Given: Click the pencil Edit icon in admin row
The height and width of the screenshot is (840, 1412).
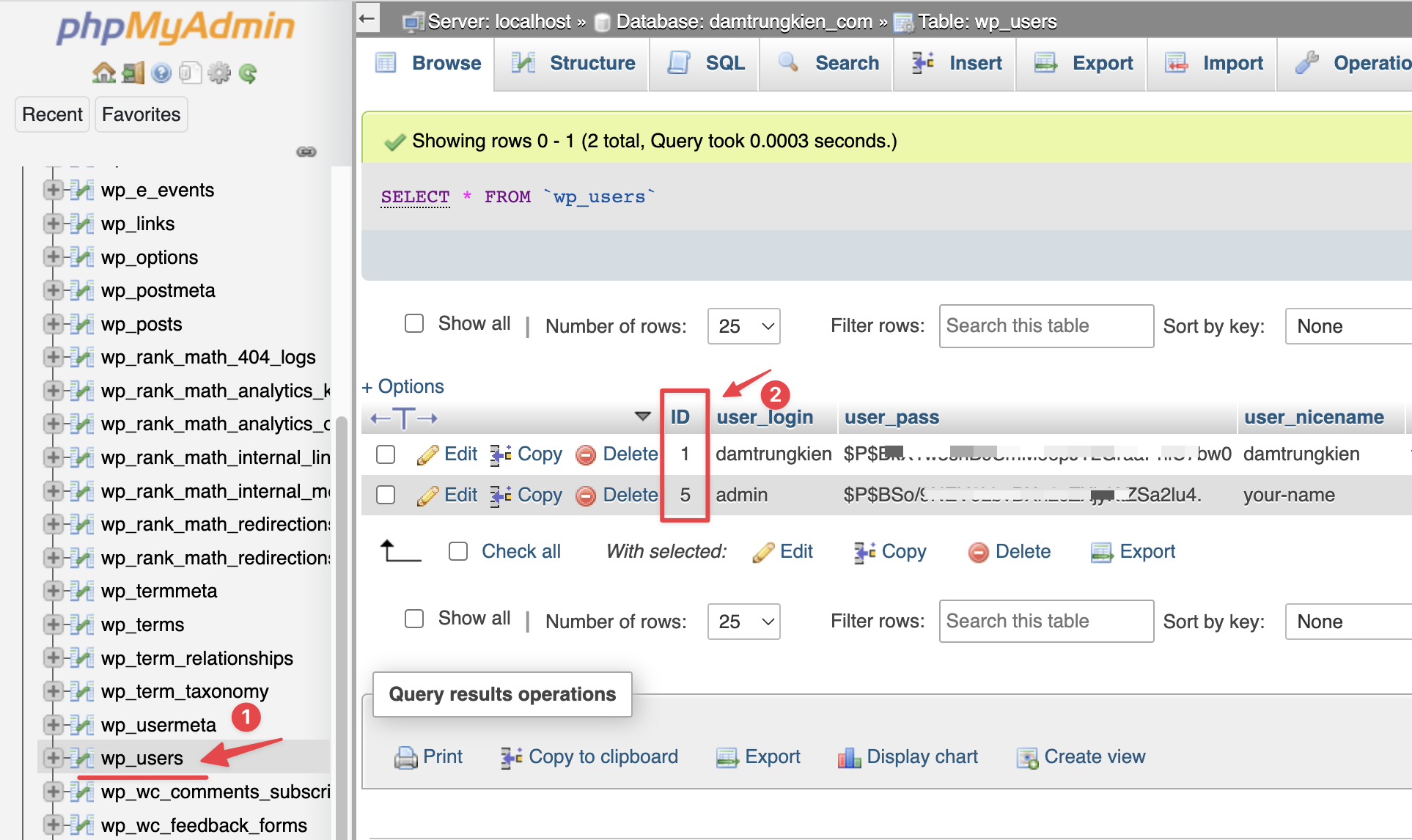Looking at the screenshot, I should [x=427, y=495].
